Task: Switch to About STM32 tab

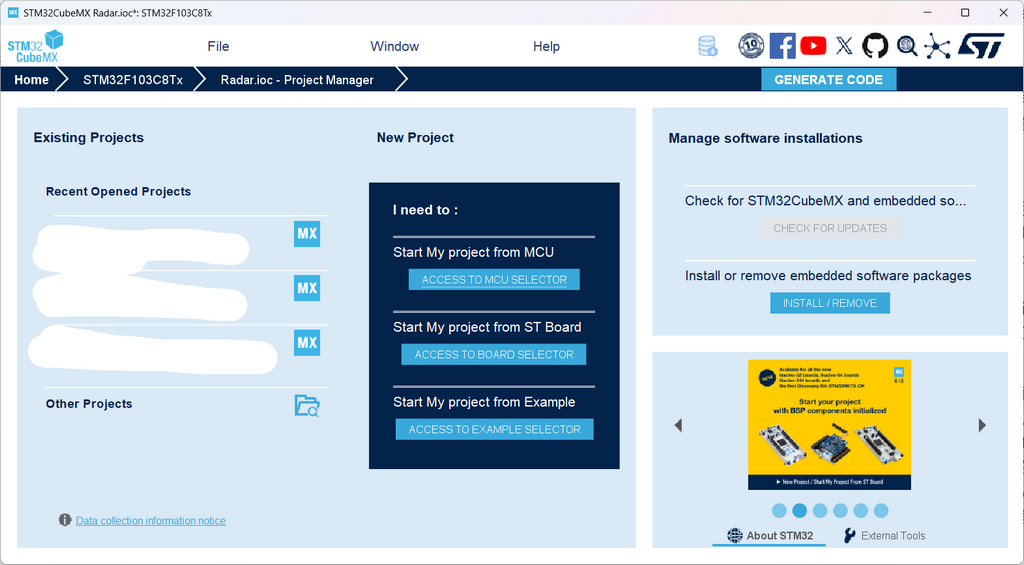Action: (x=769, y=536)
